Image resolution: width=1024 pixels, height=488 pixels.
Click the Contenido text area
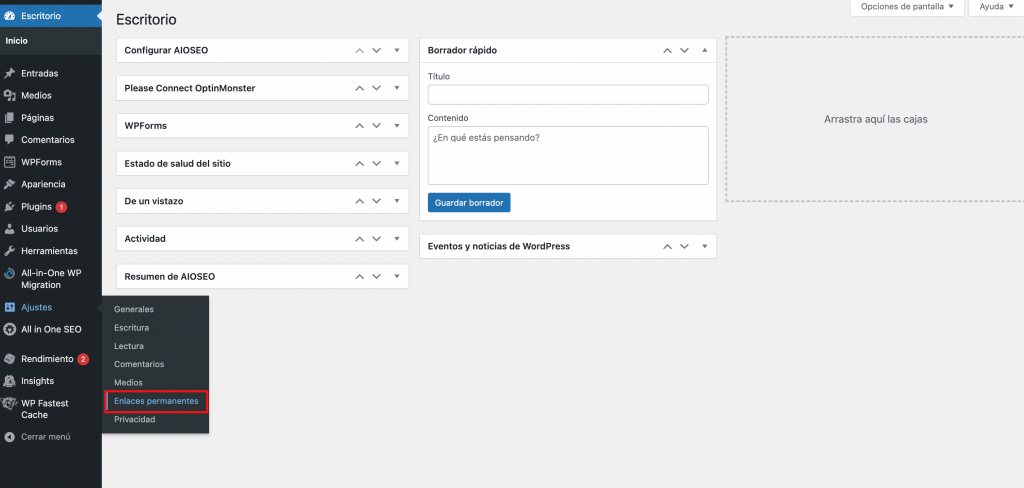click(568, 155)
